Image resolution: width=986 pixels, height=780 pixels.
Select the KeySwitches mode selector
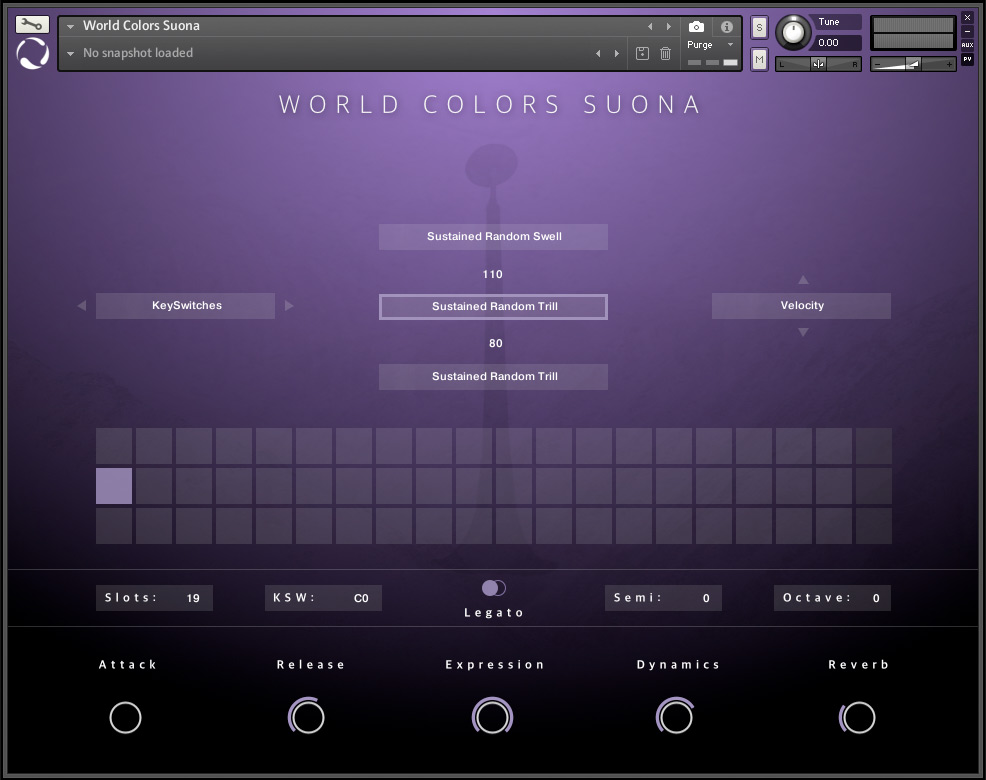click(x=186, y=306)
